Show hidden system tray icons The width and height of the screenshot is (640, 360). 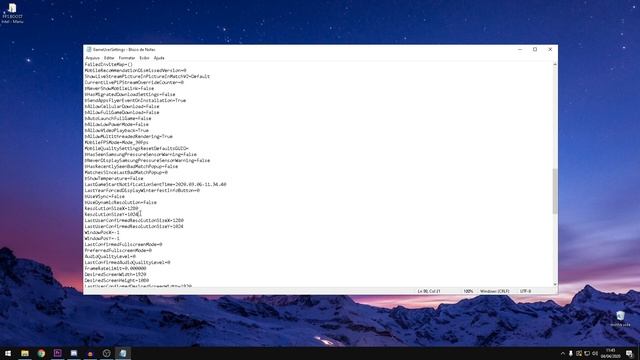pyautogui.click(x=563, y=353)
